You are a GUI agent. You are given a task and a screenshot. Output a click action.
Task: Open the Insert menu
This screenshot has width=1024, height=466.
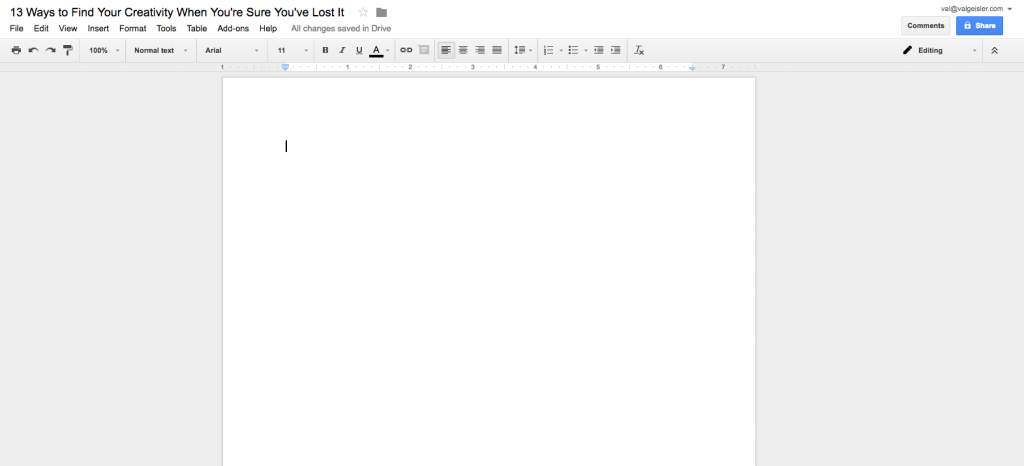[x=98, y=29]
